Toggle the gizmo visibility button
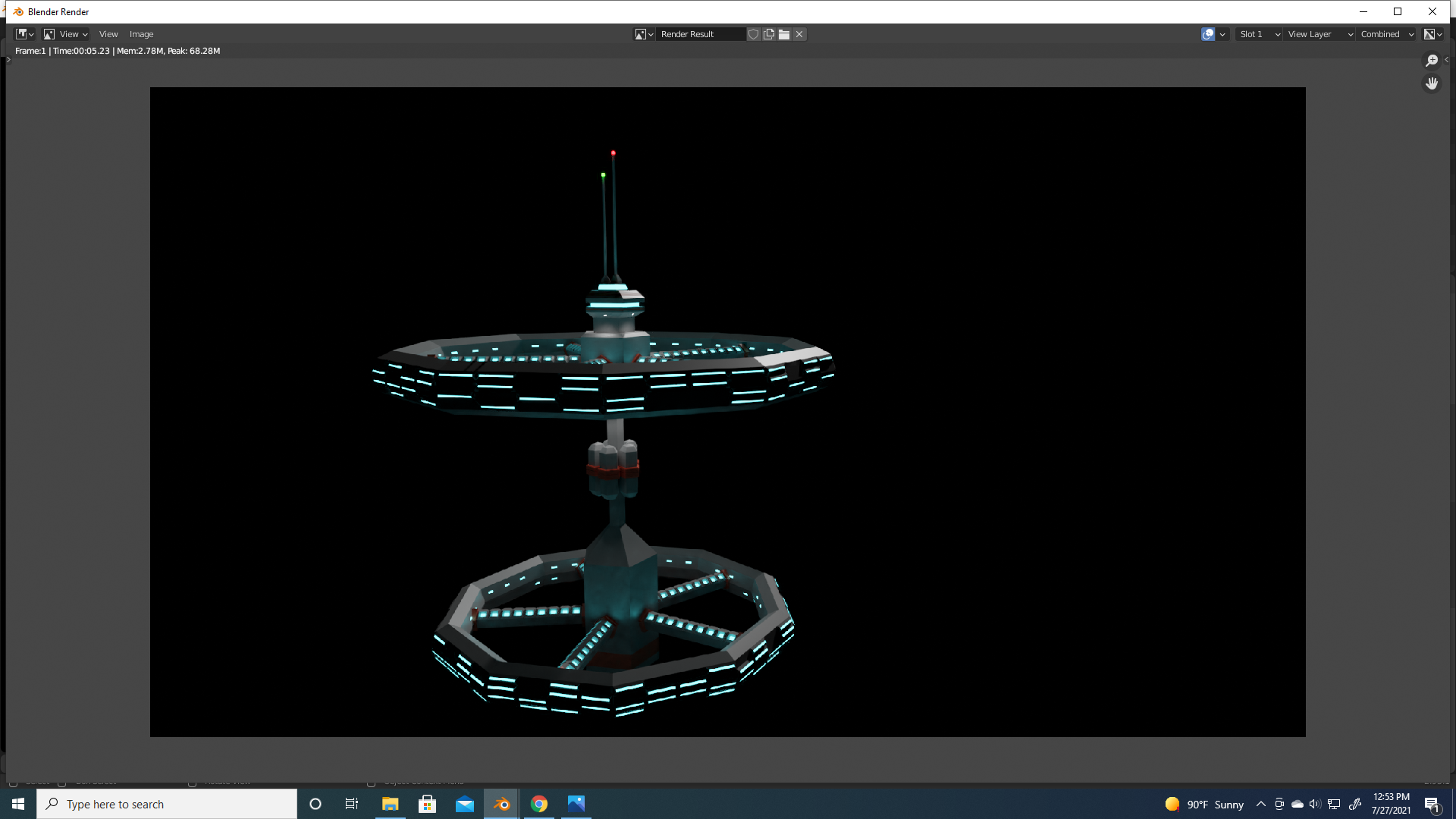The height and width of the screenshot is (819, 1456). [x=1208, y=34]
